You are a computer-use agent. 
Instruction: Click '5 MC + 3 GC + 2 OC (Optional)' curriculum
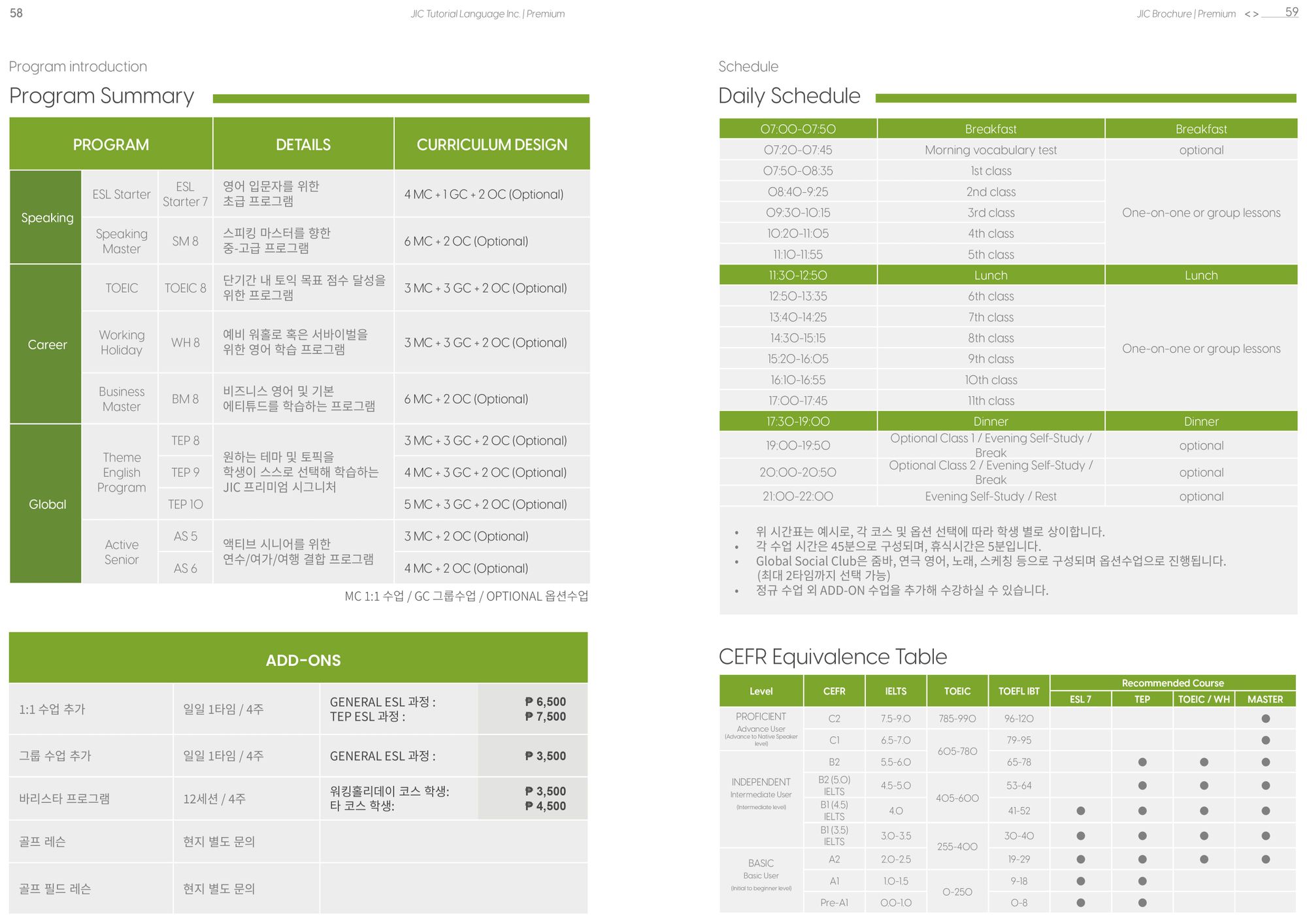tap(486, 504)
